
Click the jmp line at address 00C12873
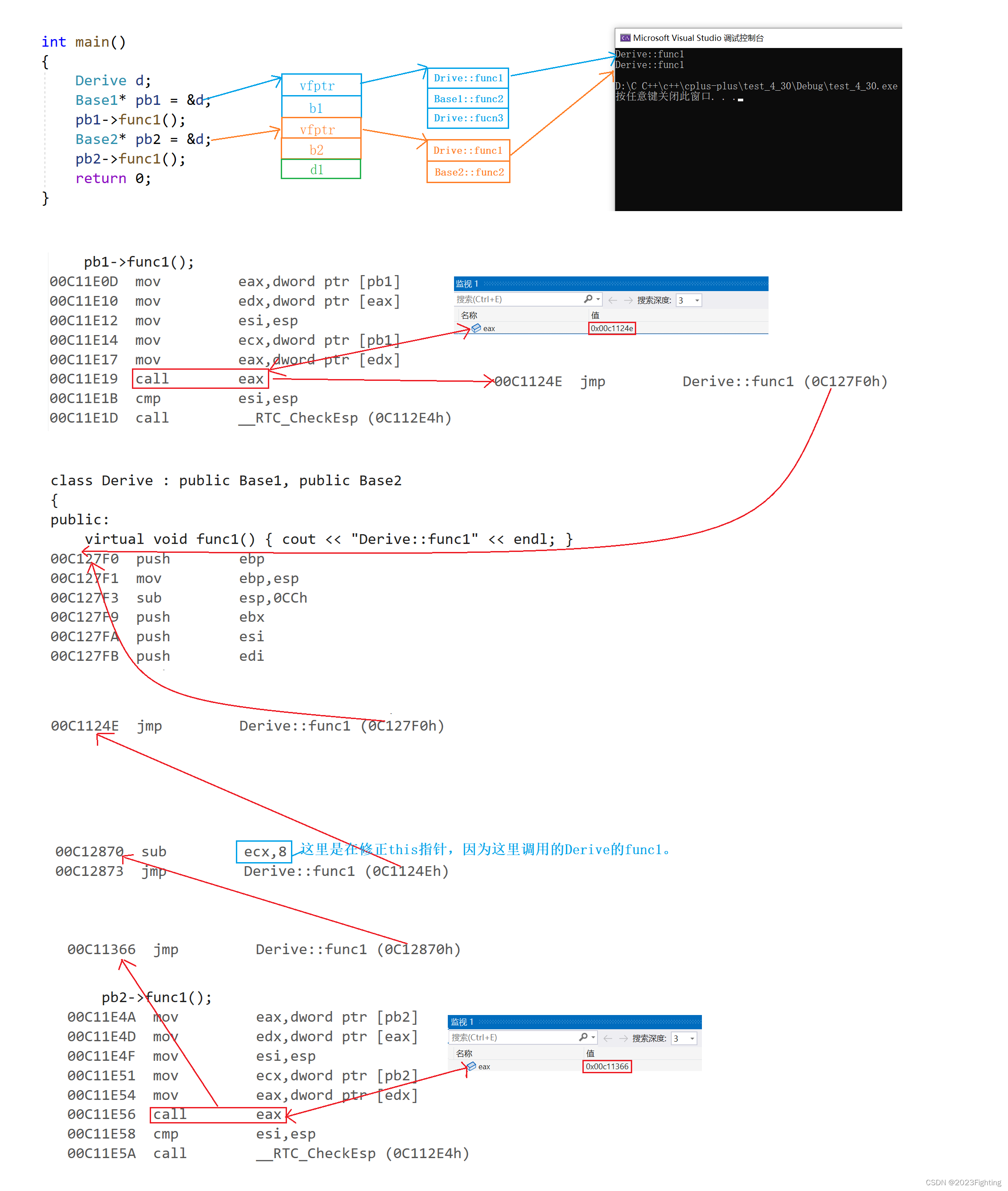tap(252, 871)
